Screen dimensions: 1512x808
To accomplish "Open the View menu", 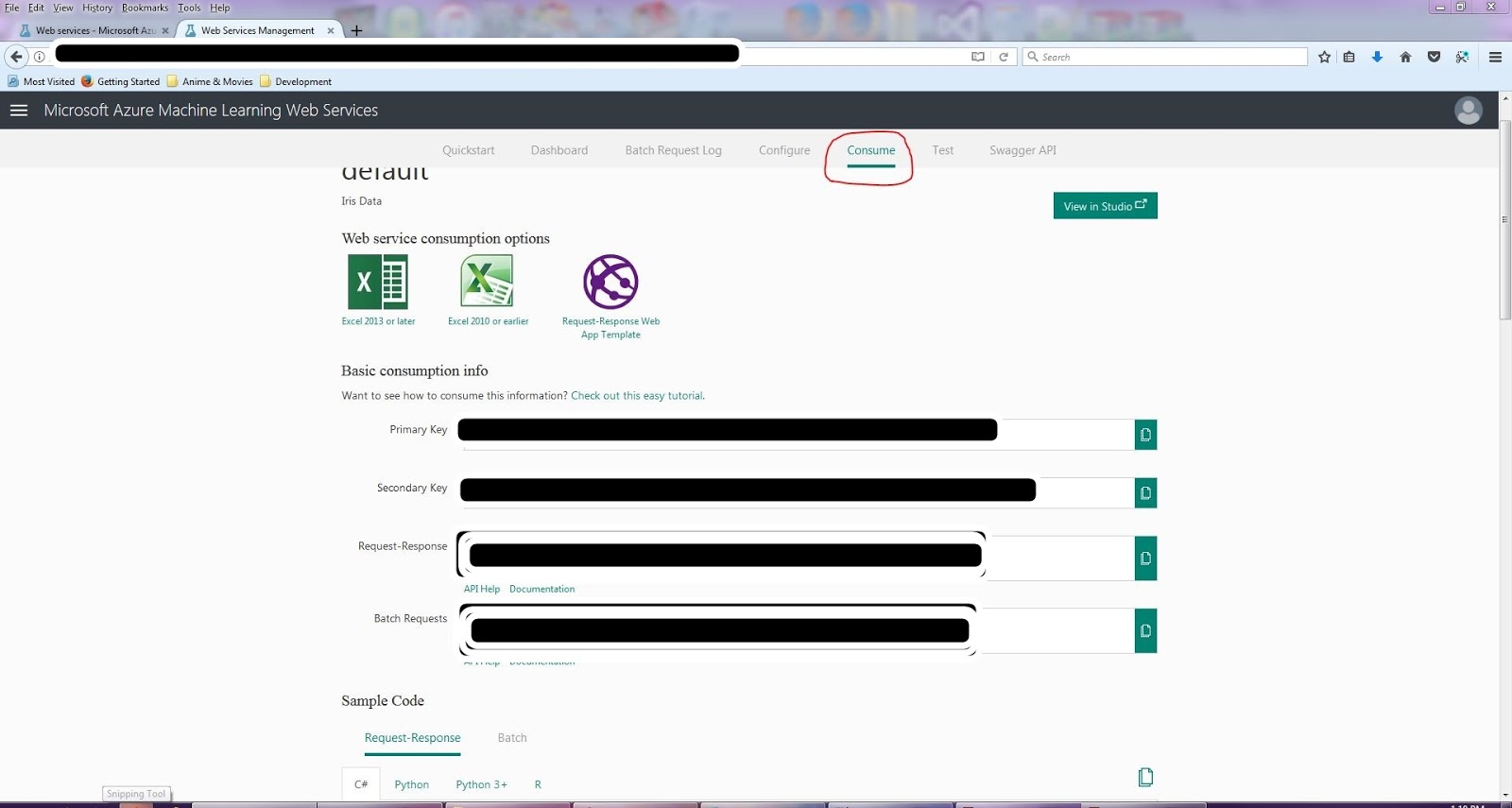I will click(63, 8).
